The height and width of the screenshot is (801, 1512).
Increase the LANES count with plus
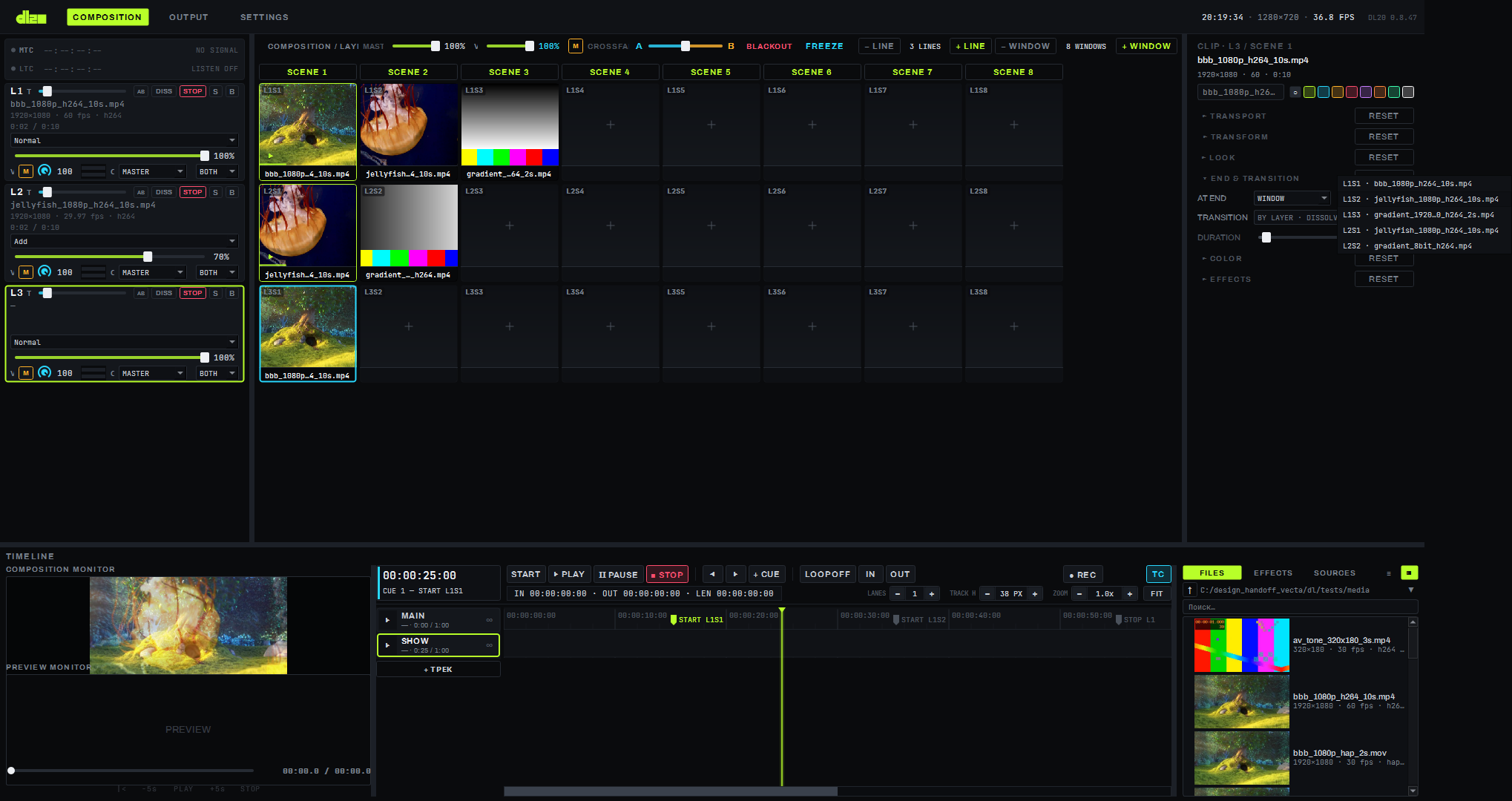click(x=932, y=593)
